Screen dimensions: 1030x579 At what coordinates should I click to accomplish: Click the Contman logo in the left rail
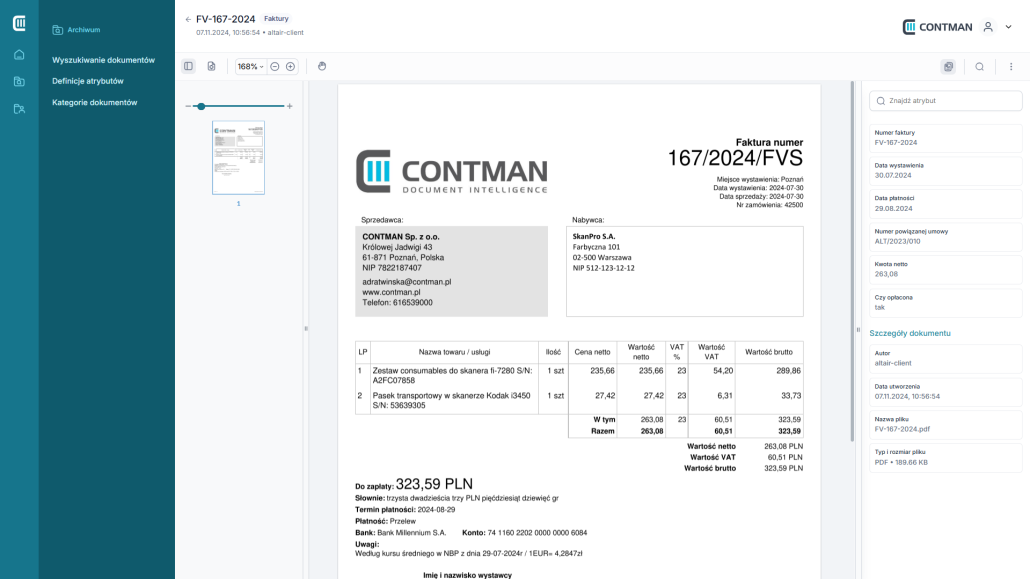19,24
